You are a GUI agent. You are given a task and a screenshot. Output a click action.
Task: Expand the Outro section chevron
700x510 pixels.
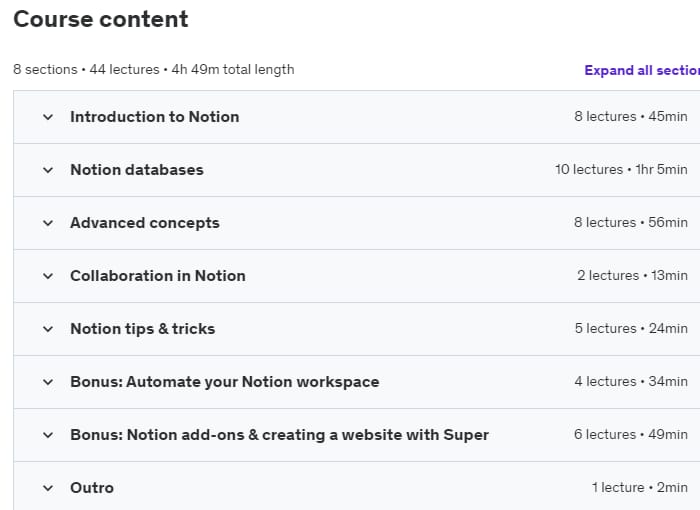coord(48,488)
